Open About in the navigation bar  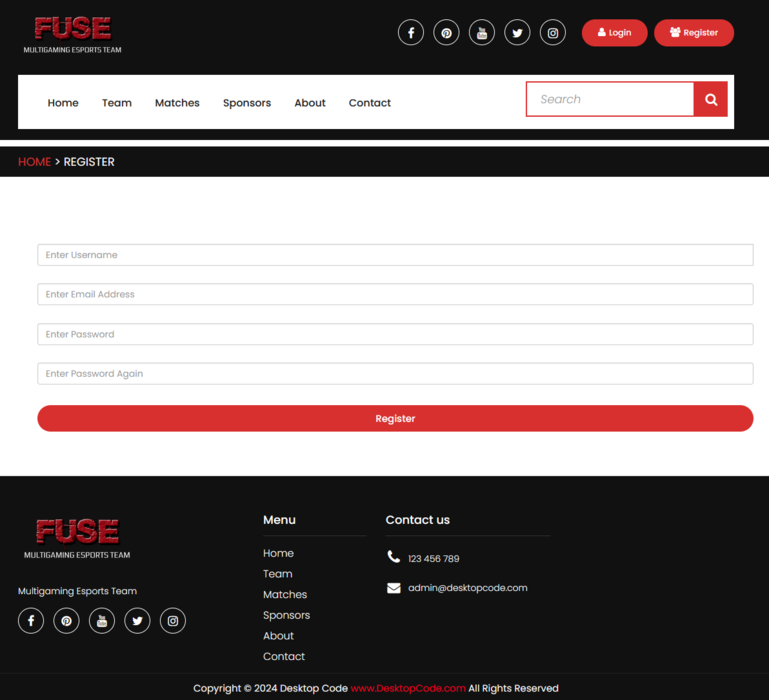[309, 103]
